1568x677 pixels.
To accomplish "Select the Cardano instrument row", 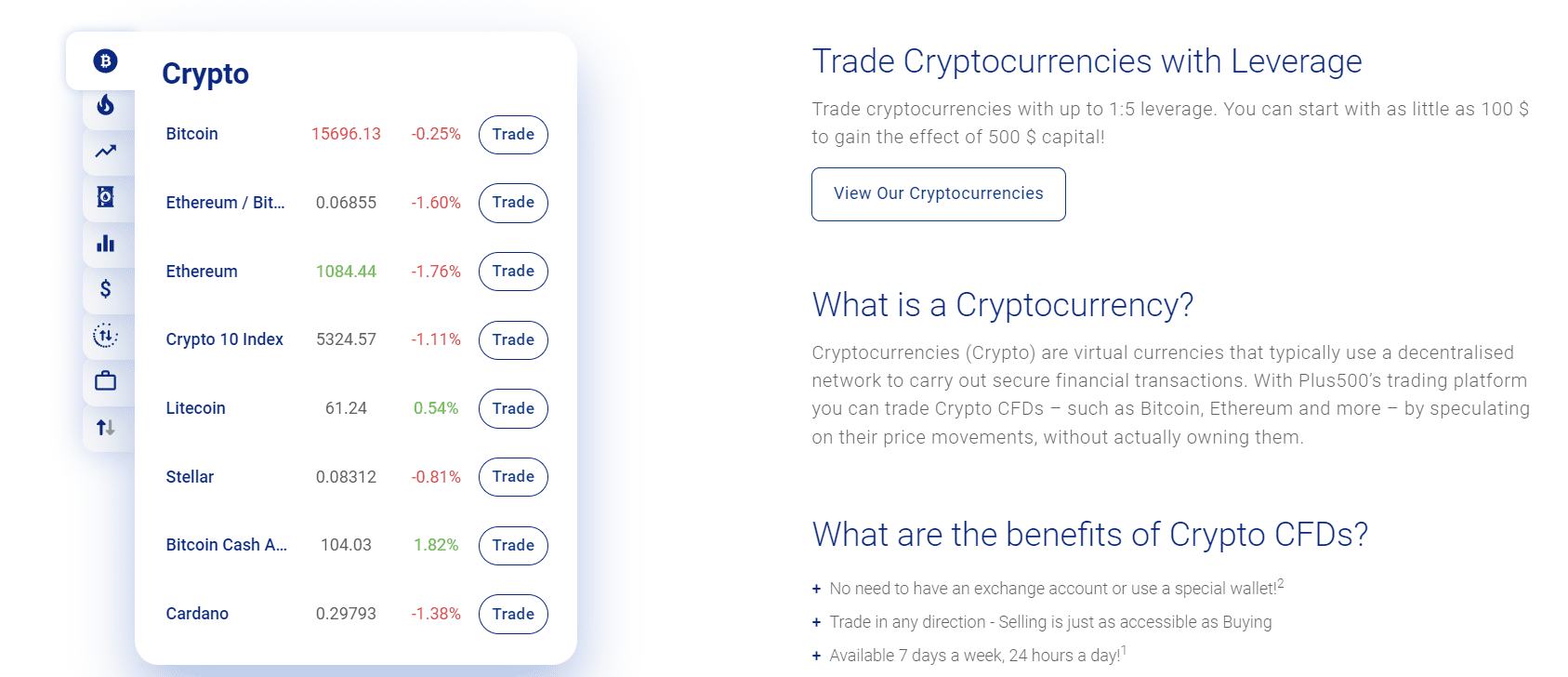I will [197, 614].
